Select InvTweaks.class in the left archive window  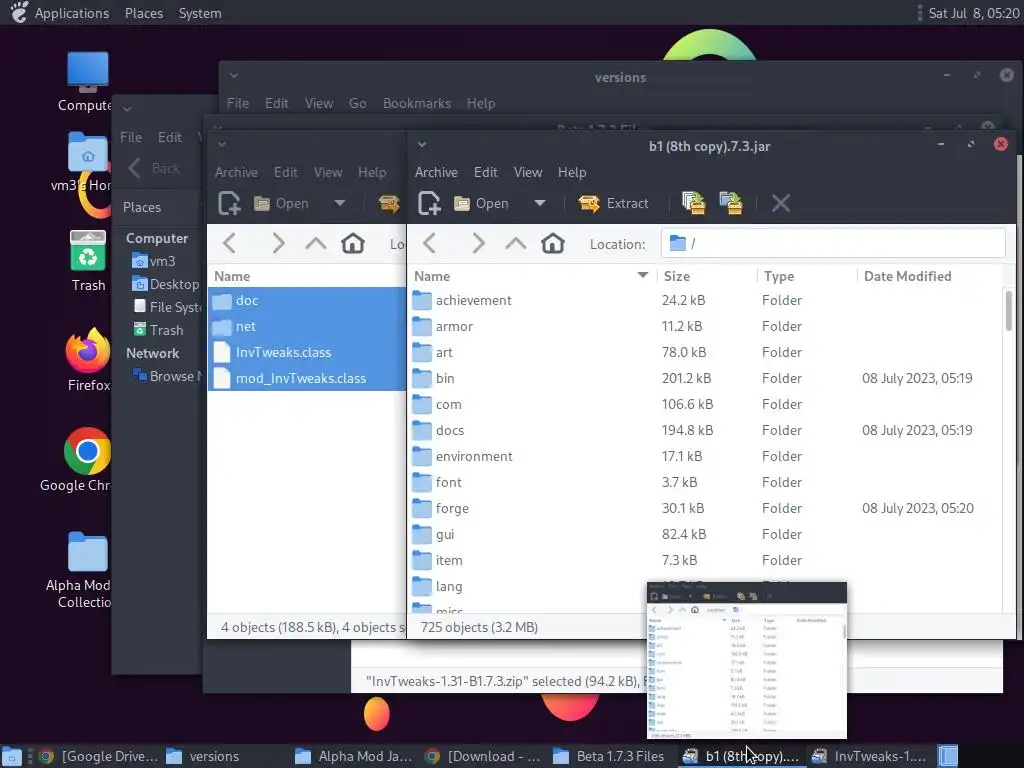point(283,353)
